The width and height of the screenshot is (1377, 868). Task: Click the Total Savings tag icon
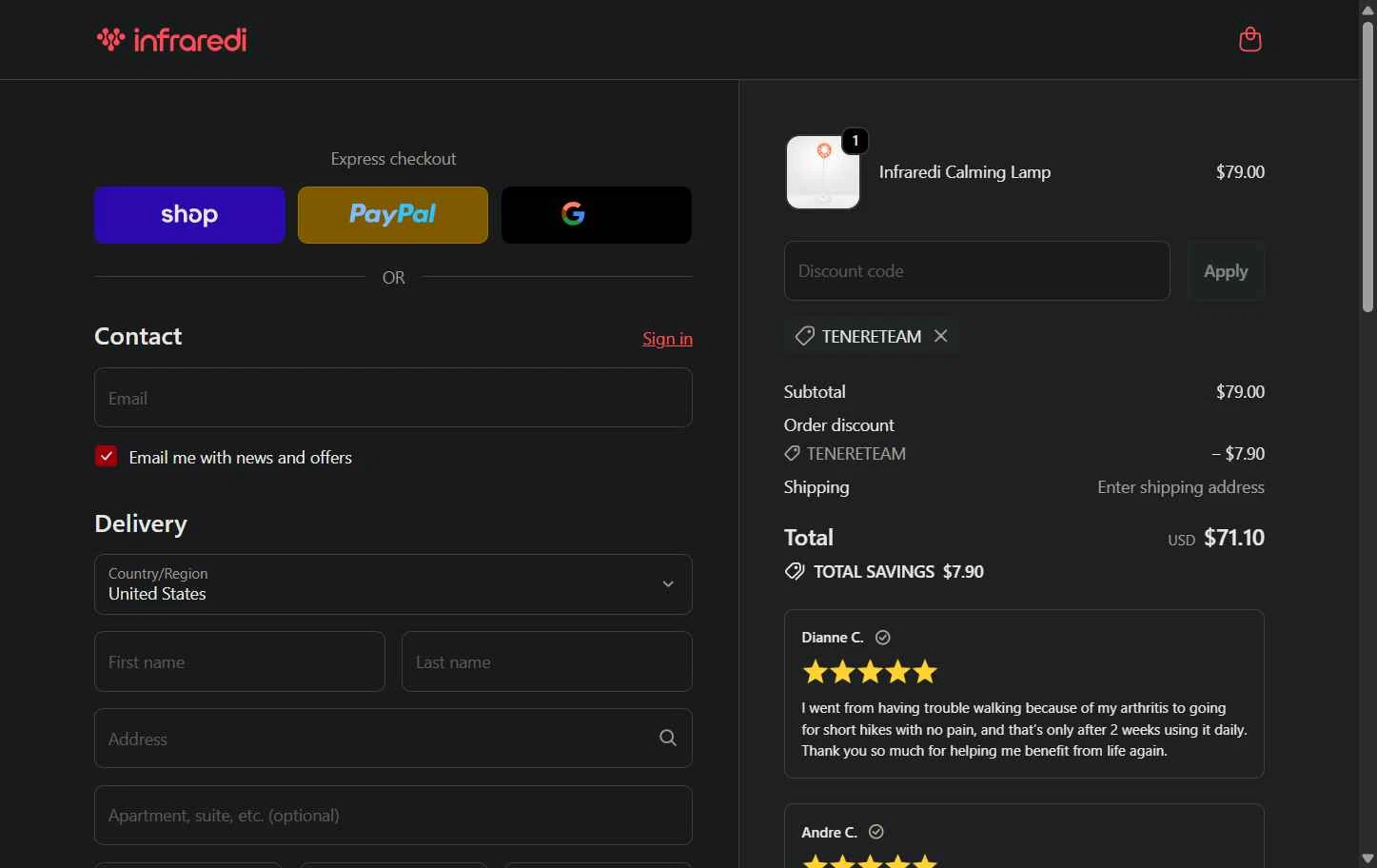click(795, 572)
